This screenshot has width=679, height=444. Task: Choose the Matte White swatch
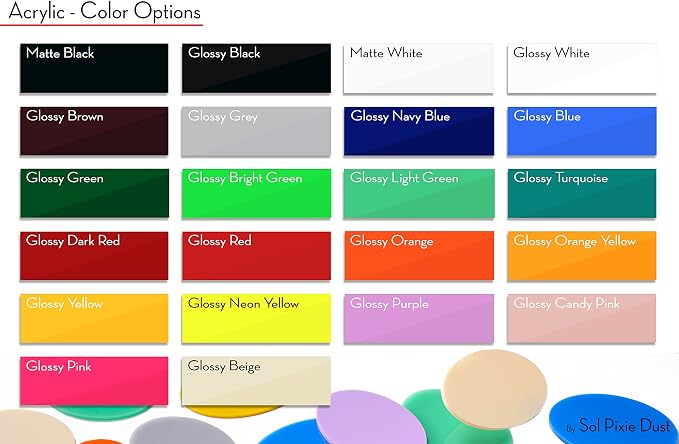[418, 68]
